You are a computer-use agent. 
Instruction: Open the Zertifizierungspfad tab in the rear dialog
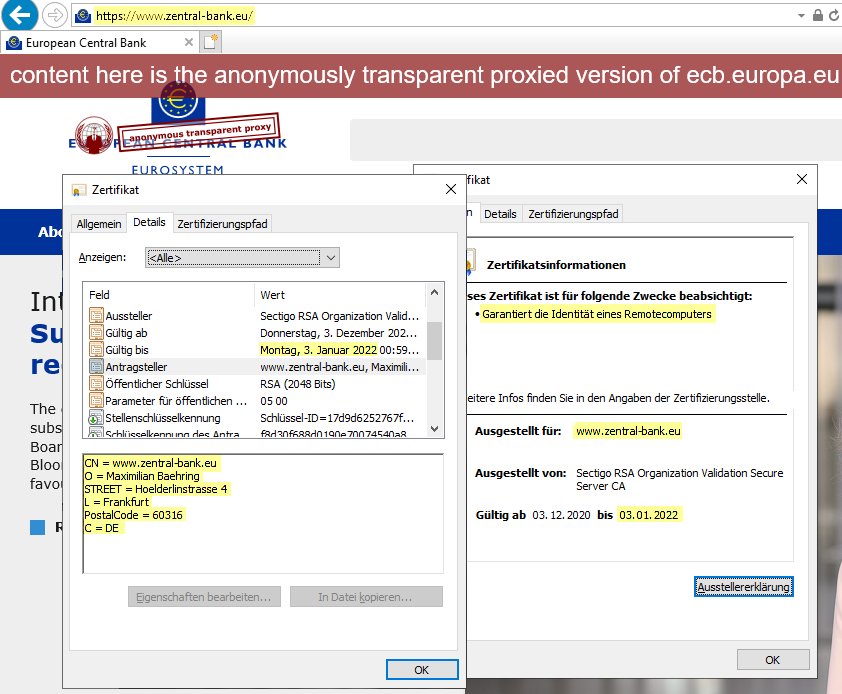(573, 214)
